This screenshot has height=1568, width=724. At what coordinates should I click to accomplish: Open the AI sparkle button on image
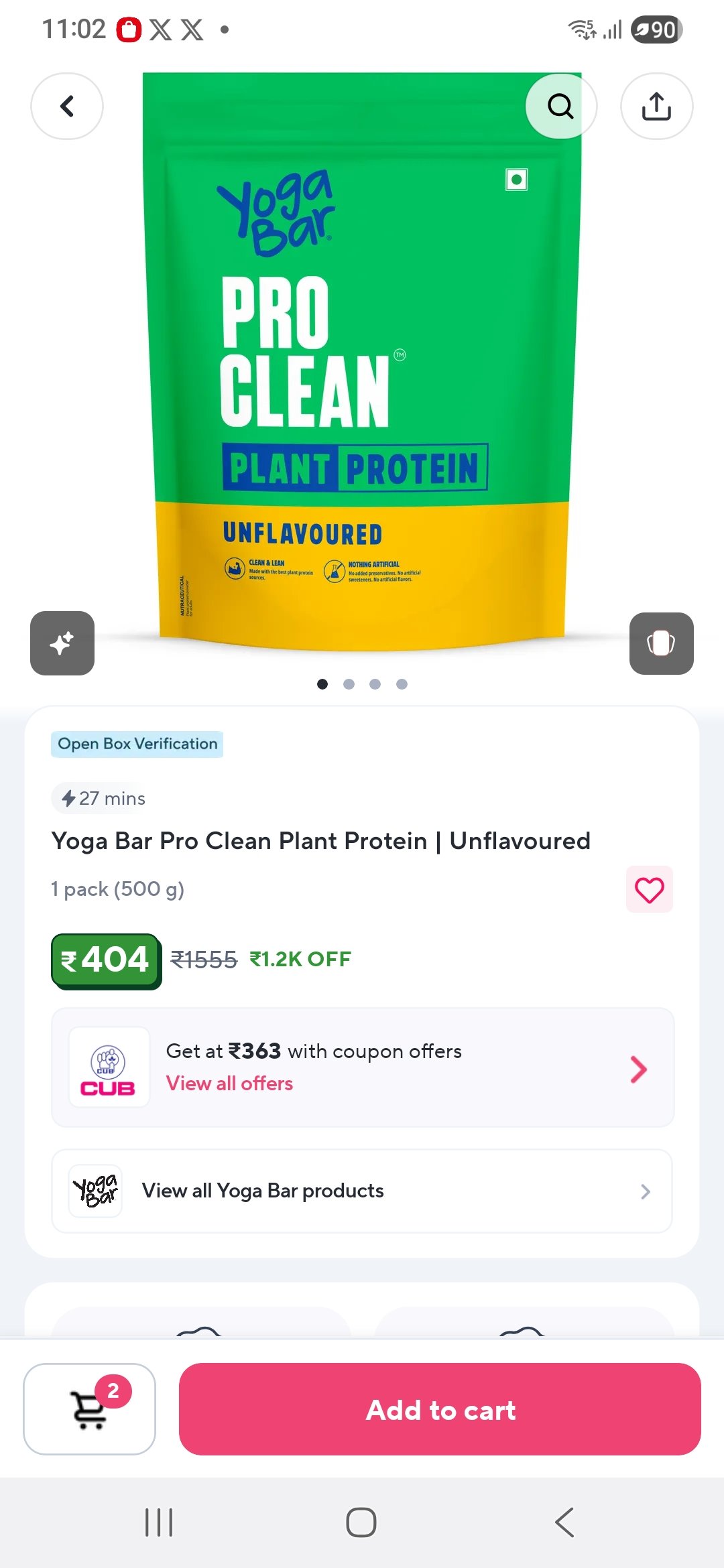(62, 643)
